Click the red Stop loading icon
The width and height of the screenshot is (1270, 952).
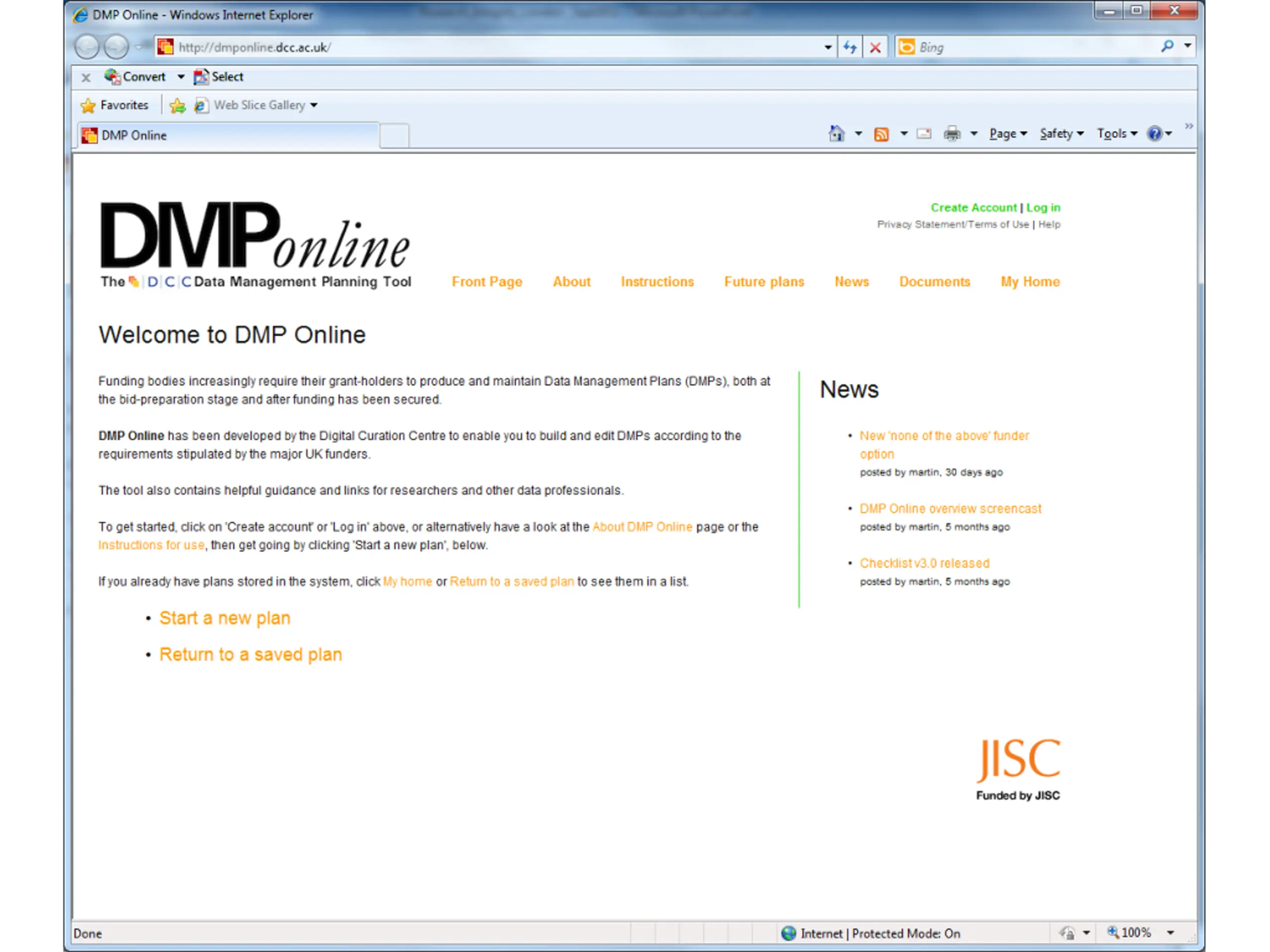(x=875, y=47)
